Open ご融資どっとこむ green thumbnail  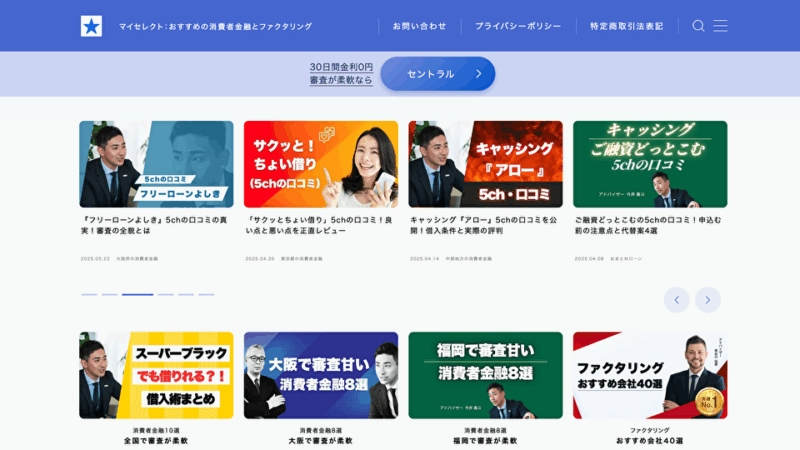(x=650, y=164)
